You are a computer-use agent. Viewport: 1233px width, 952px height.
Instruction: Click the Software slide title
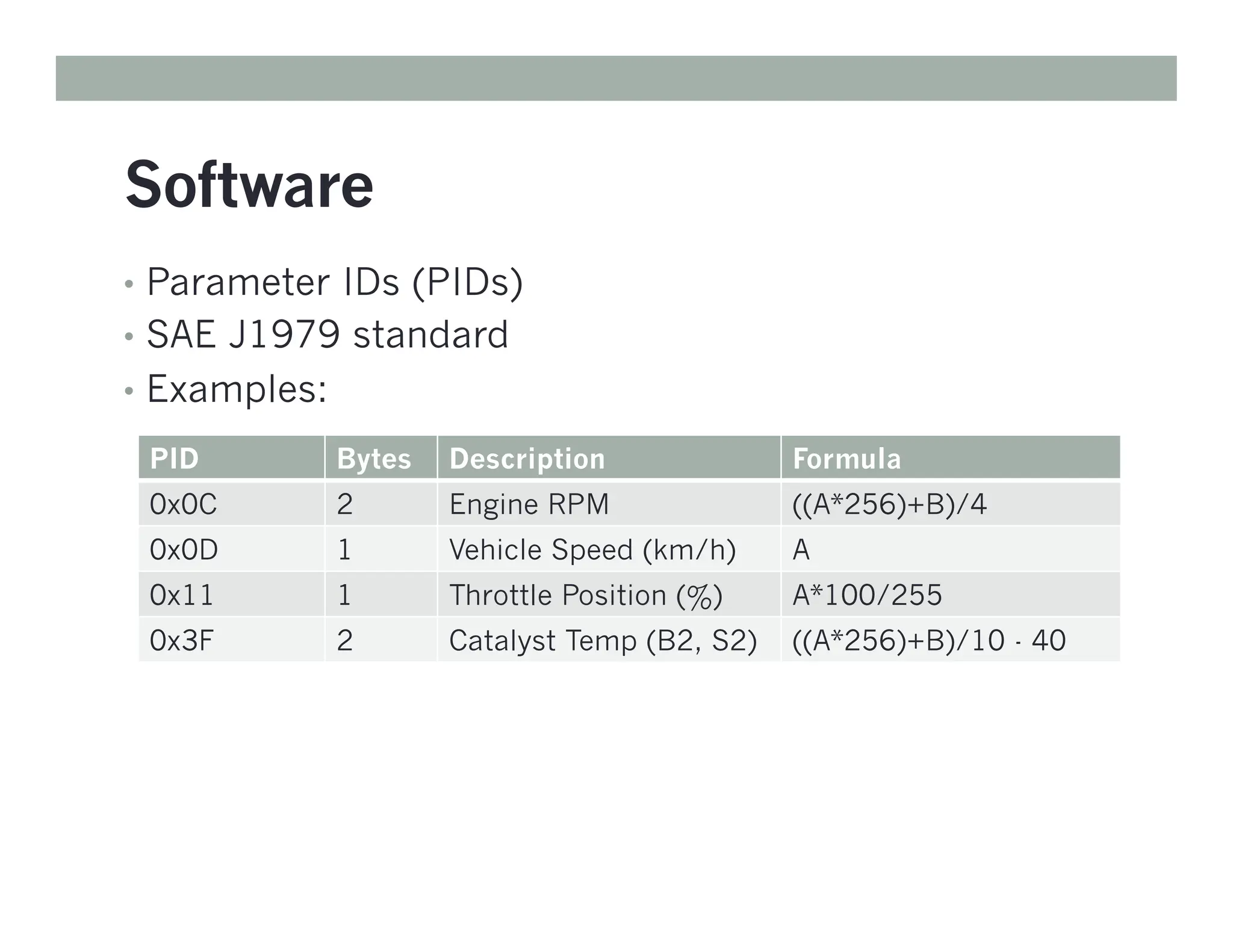249,185
